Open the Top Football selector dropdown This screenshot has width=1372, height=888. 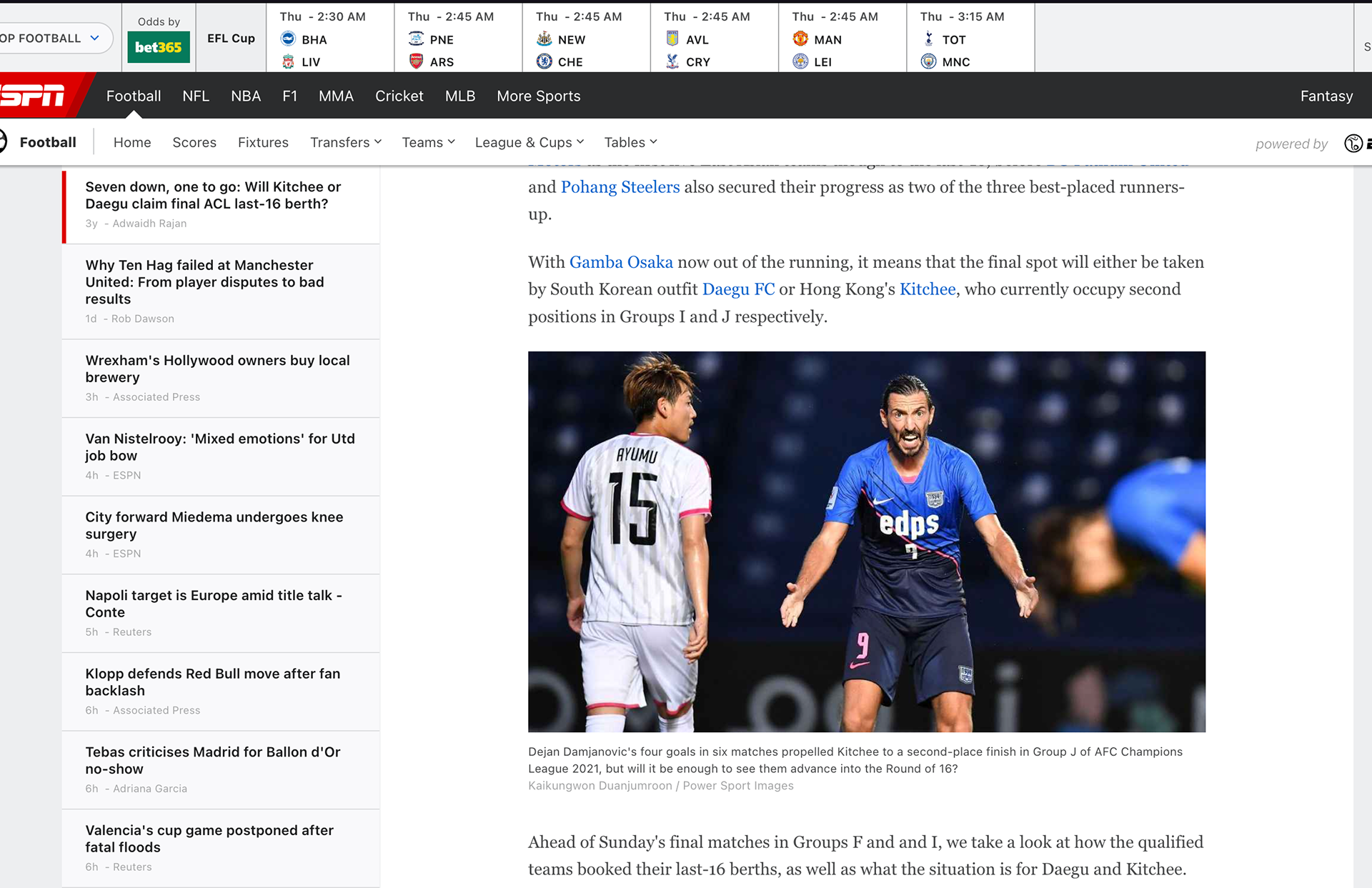tap(50, 38)
